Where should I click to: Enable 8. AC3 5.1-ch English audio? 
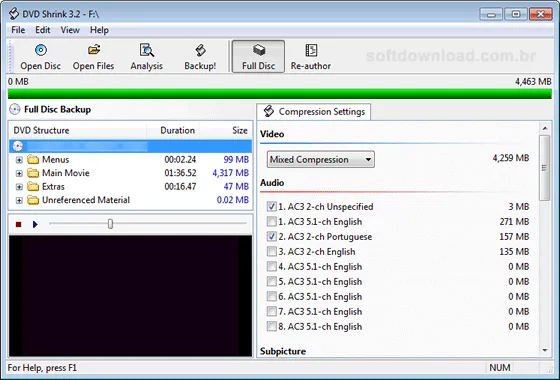pyautogui.click(x=271, y=326)
